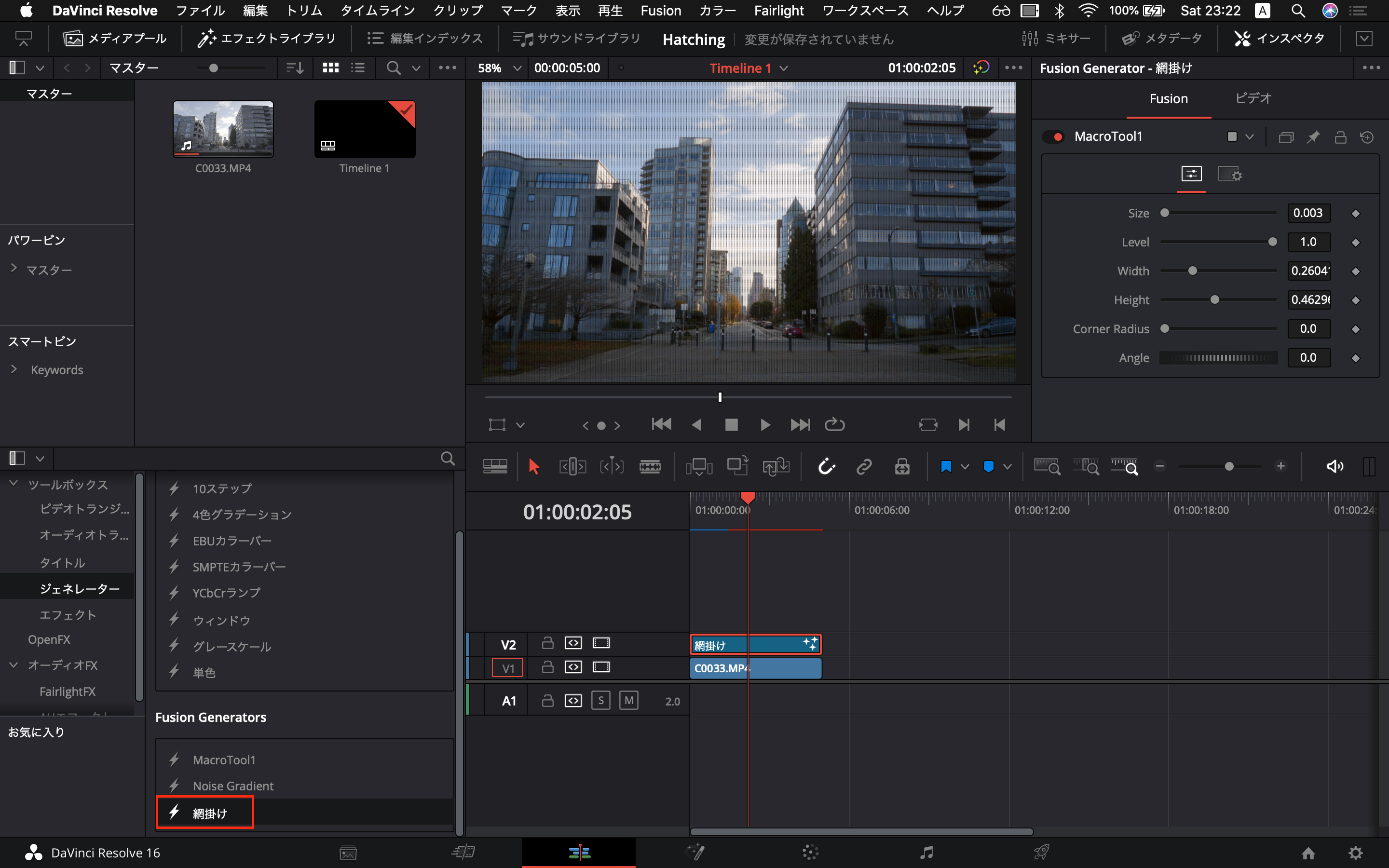Viewport: 1389px width, 868px height.
Task: Open the Sound Library panel
Action: coord(576,39)
